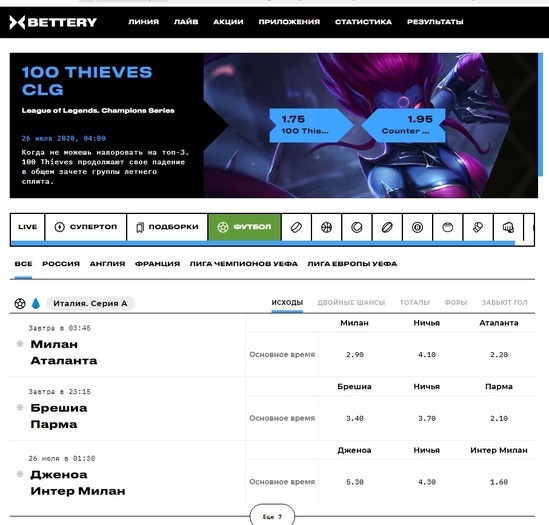
Task: Open the Брешиа Парма match page
Action: click(59, 416)
